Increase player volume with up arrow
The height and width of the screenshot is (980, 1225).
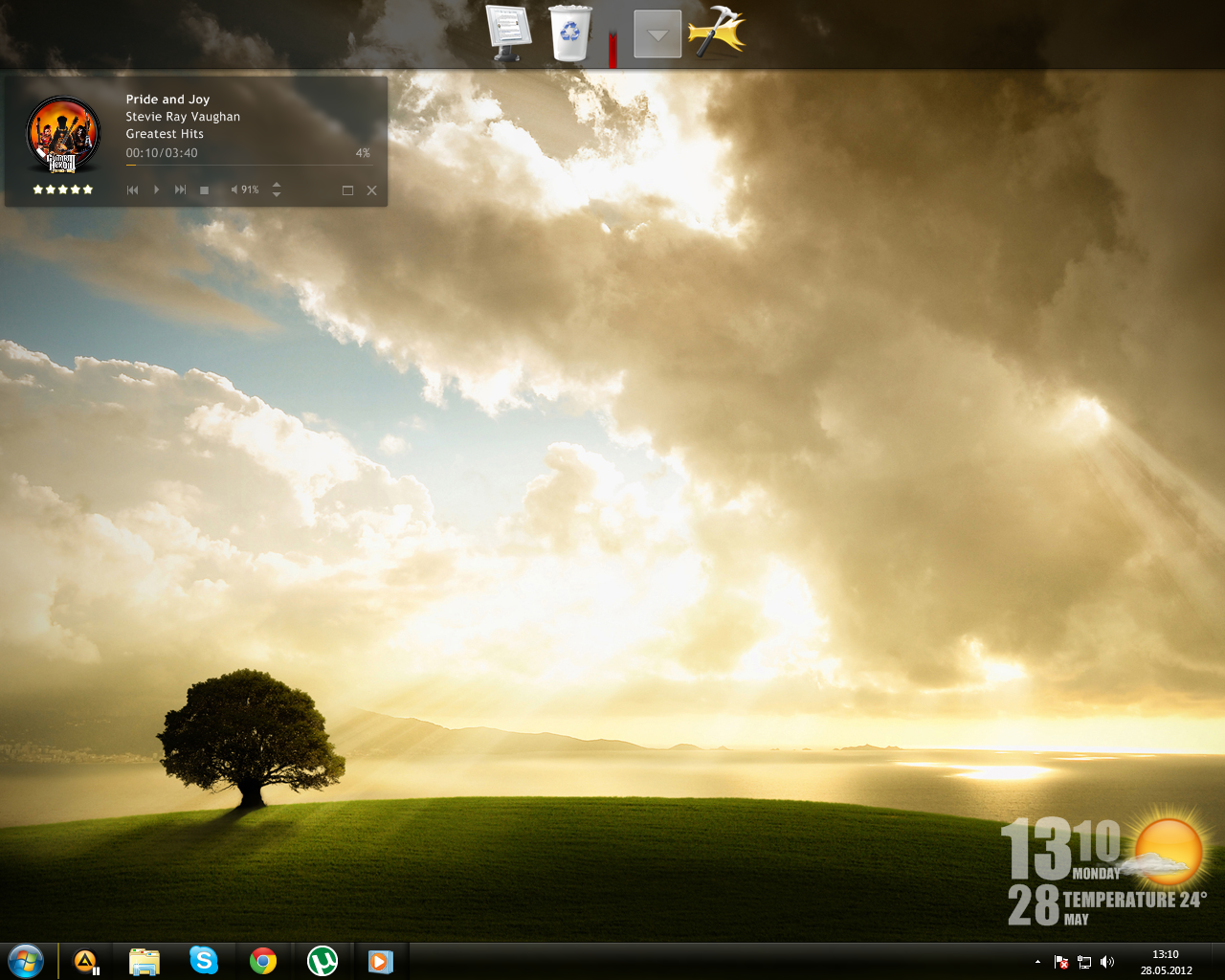(x=277, y=184)
